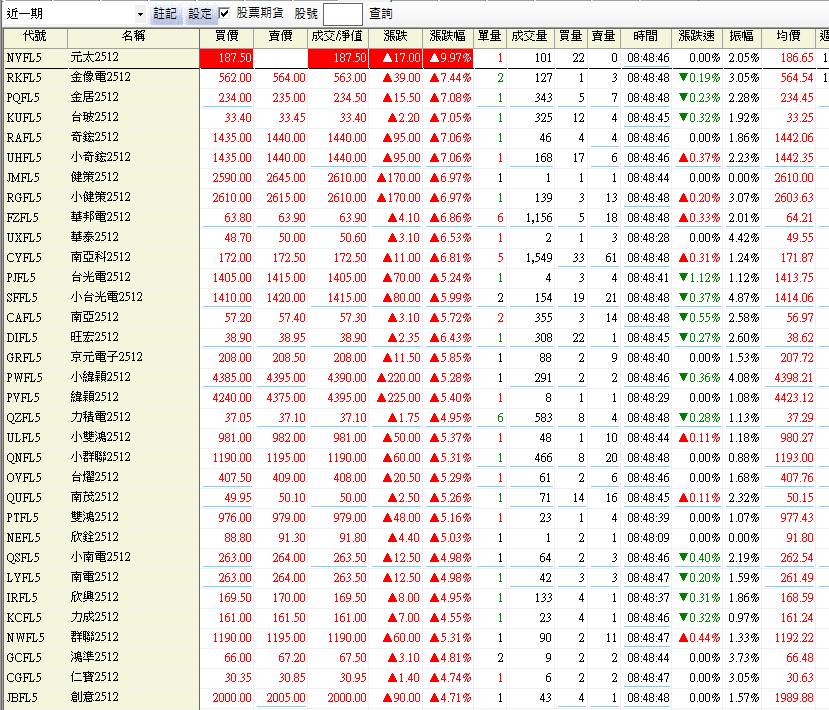The height and width of the screenshot is (710, 829).
Task: Click the 漲跌幅 column header
Action: coord(448,36)
